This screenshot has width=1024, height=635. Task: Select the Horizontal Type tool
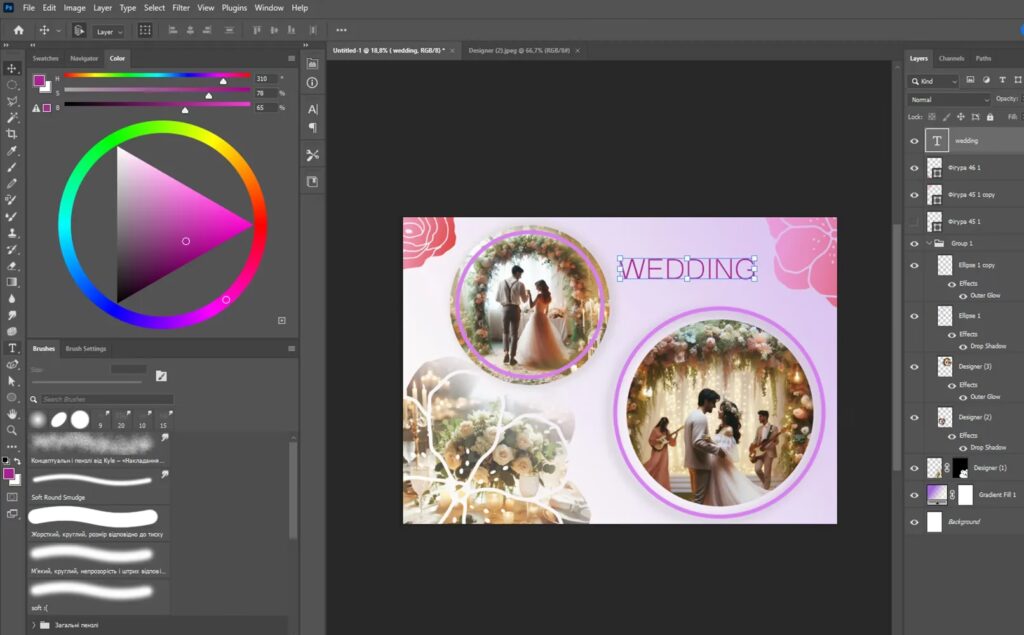point(12,348)
